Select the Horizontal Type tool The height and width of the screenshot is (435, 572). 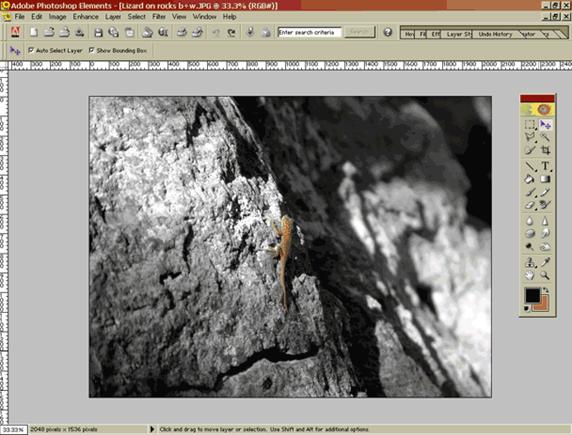(x=545, y=166)
